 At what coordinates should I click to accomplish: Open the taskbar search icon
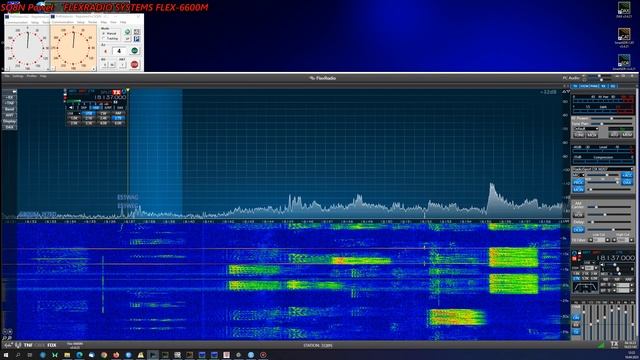(18, 355)
